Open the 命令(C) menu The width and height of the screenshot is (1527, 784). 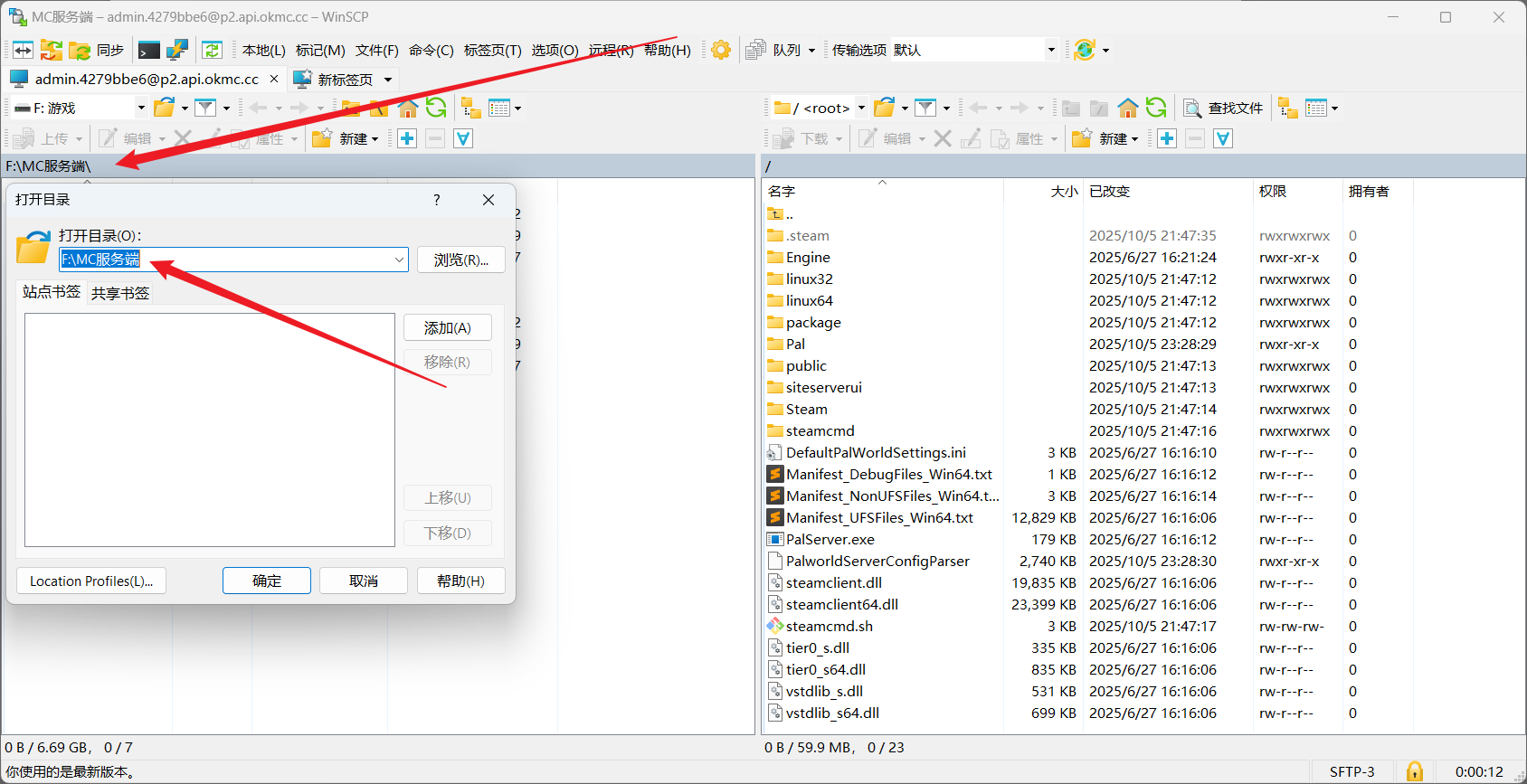tap(431, 50)
